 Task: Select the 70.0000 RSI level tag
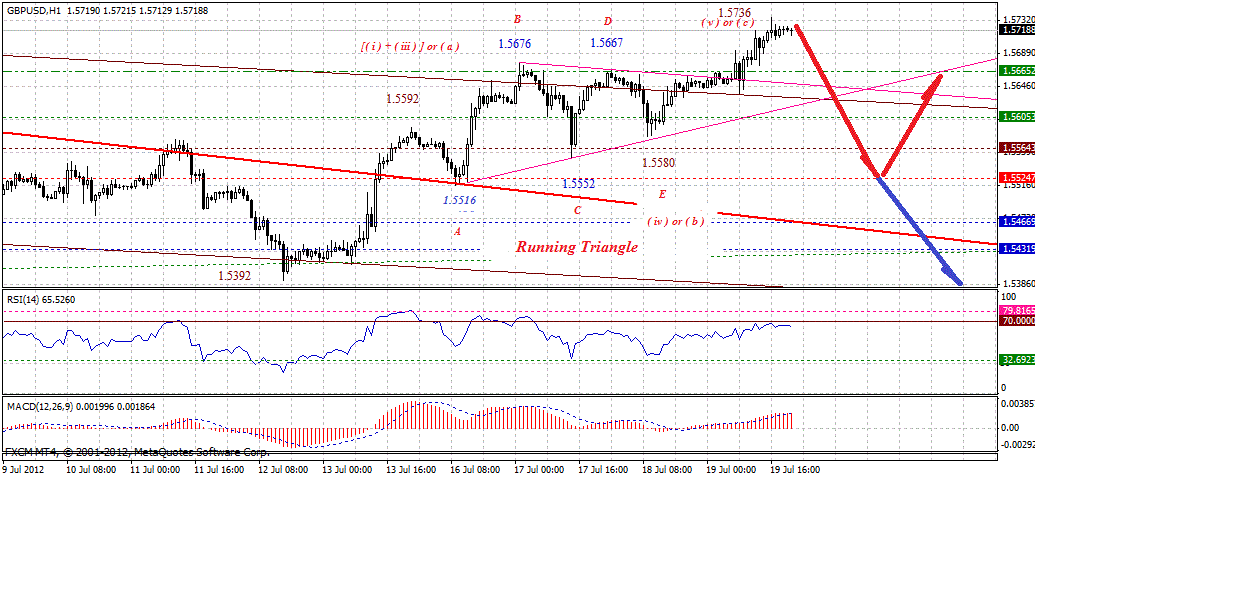(1018, 321)
